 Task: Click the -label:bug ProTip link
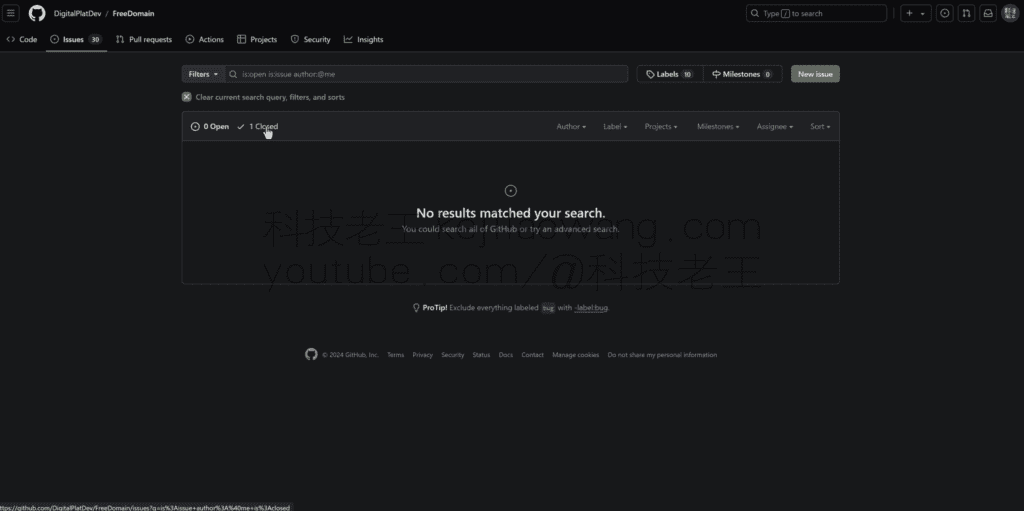(x=591, y=308)
